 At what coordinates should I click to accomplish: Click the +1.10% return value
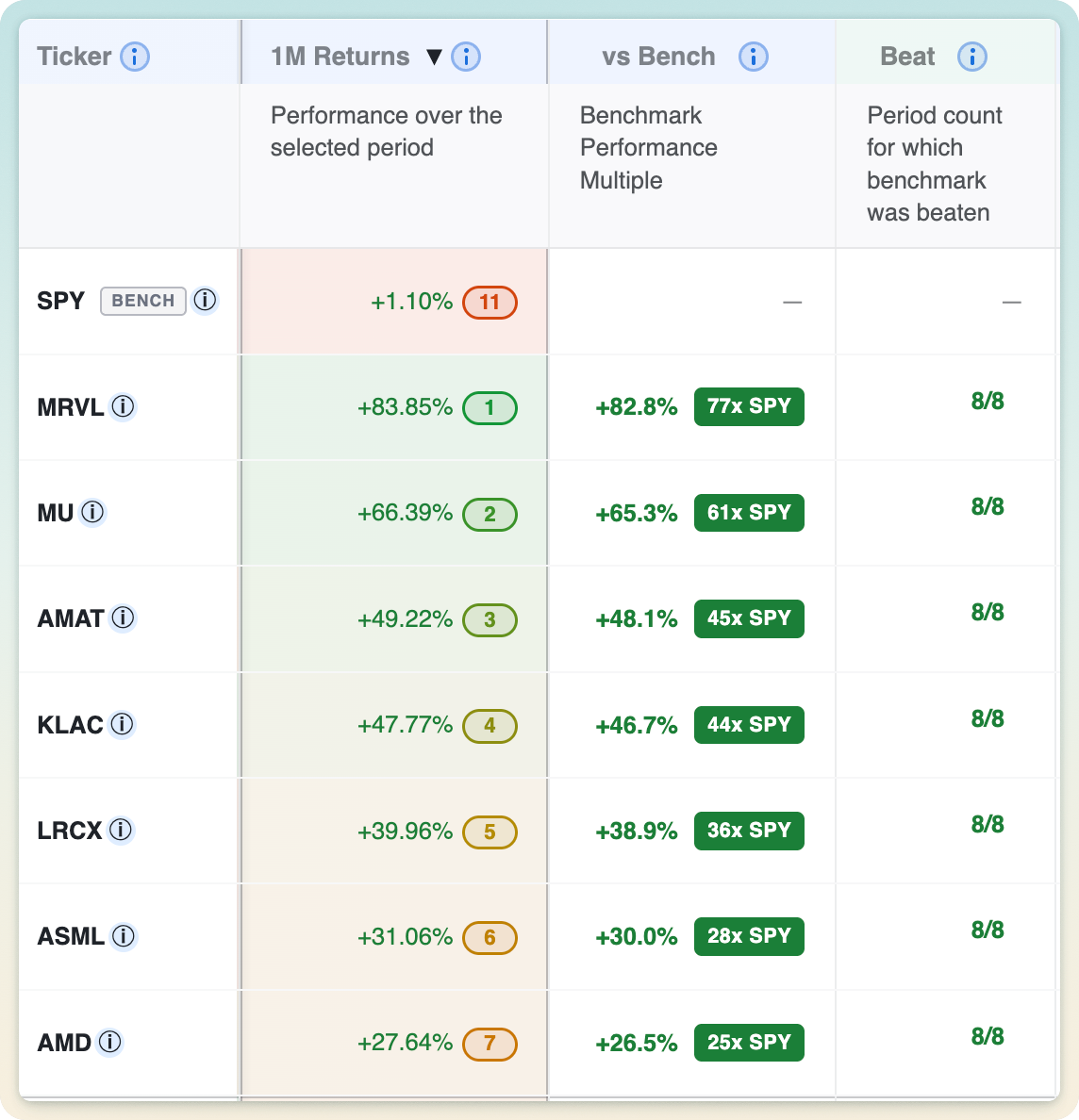click(x=411, y=302)
